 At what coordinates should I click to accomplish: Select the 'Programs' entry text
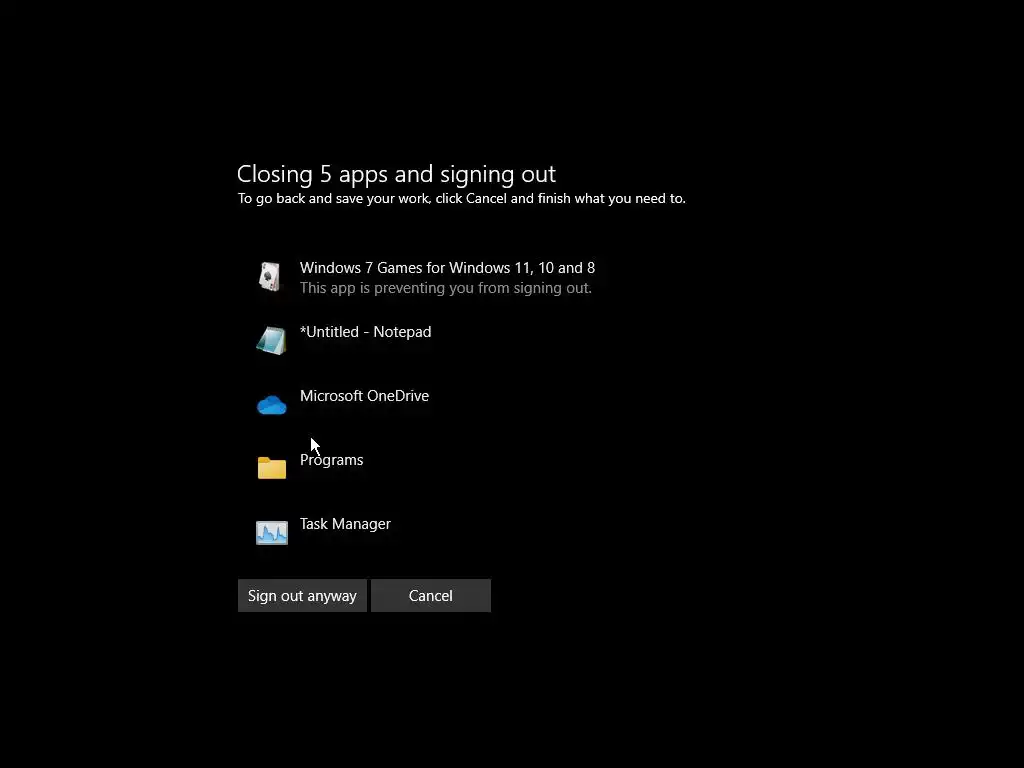[x=332, y=460]
